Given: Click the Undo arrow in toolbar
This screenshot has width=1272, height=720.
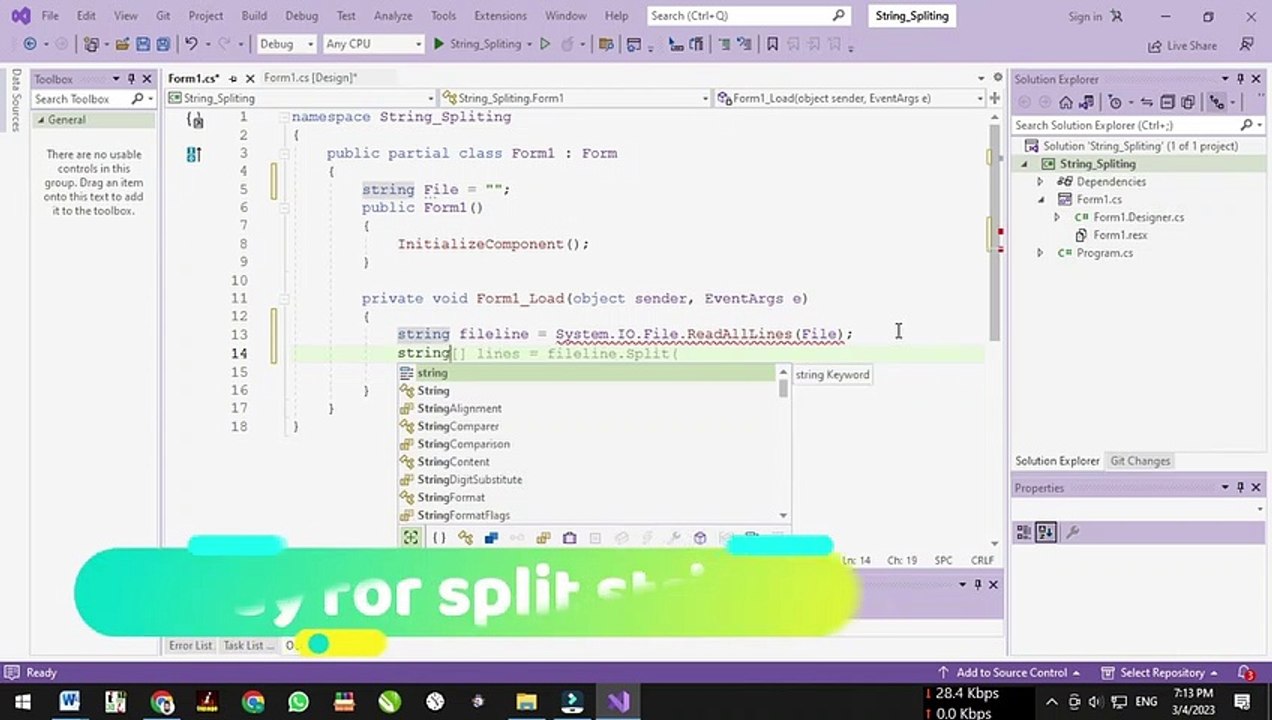Looking at the screenshot, I should pyautogui.click(x=190, y=44).
